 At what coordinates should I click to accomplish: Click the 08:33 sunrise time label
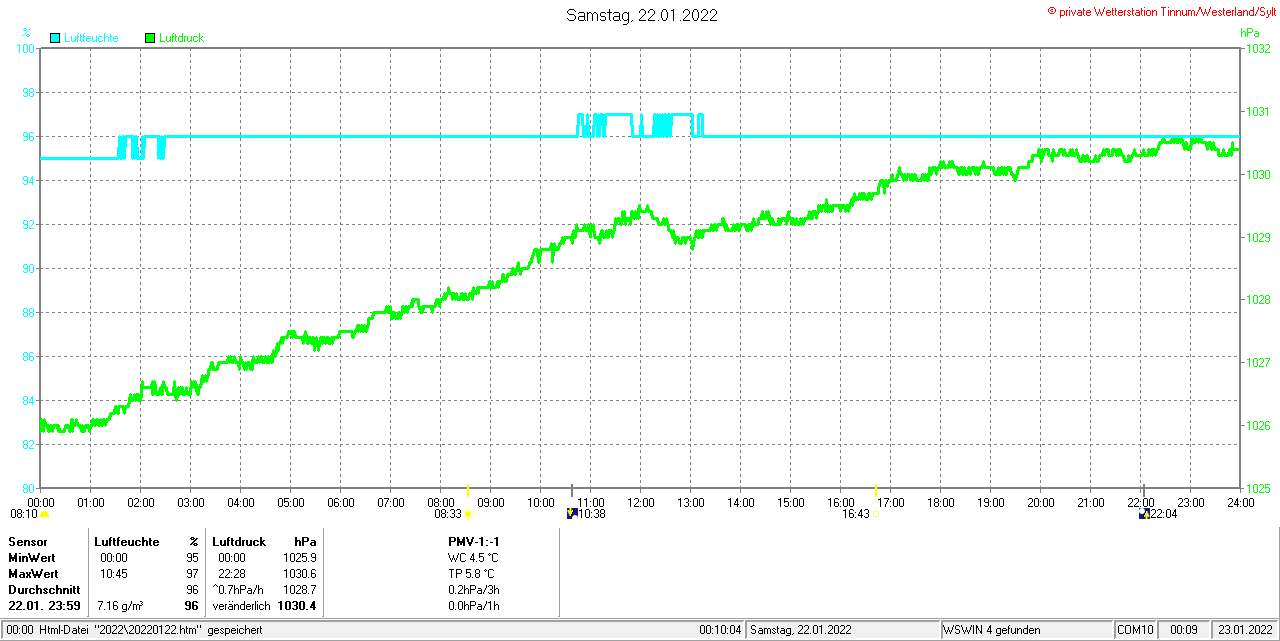(448, 514)
